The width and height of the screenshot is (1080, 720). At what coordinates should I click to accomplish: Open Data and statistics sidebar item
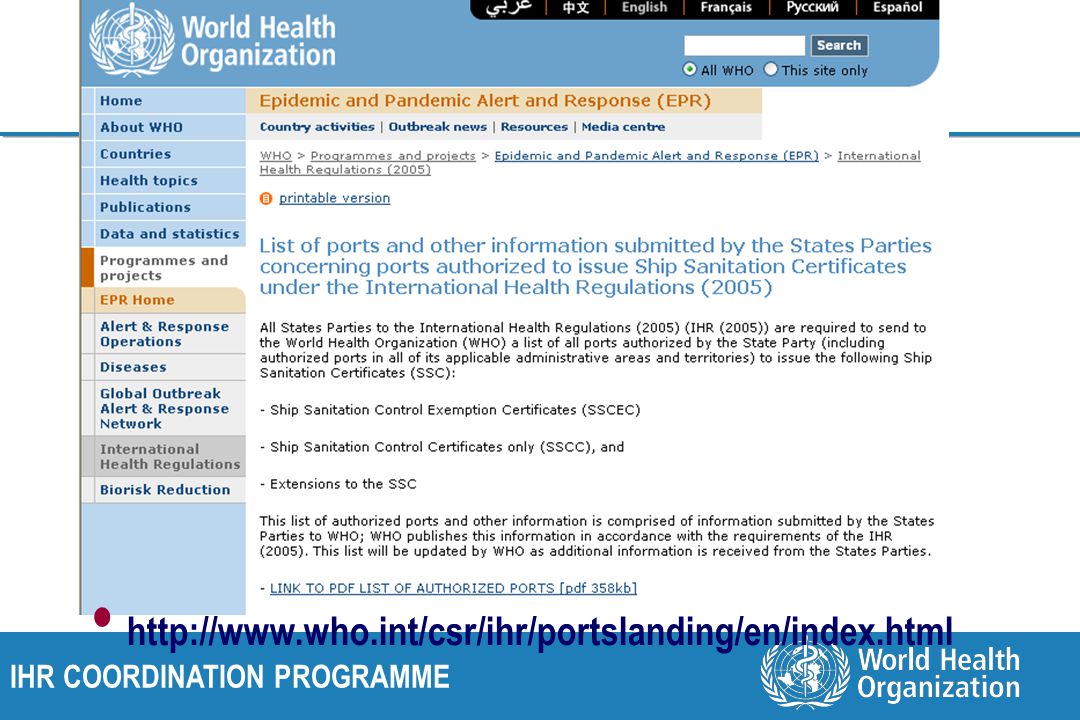[164, 234]
